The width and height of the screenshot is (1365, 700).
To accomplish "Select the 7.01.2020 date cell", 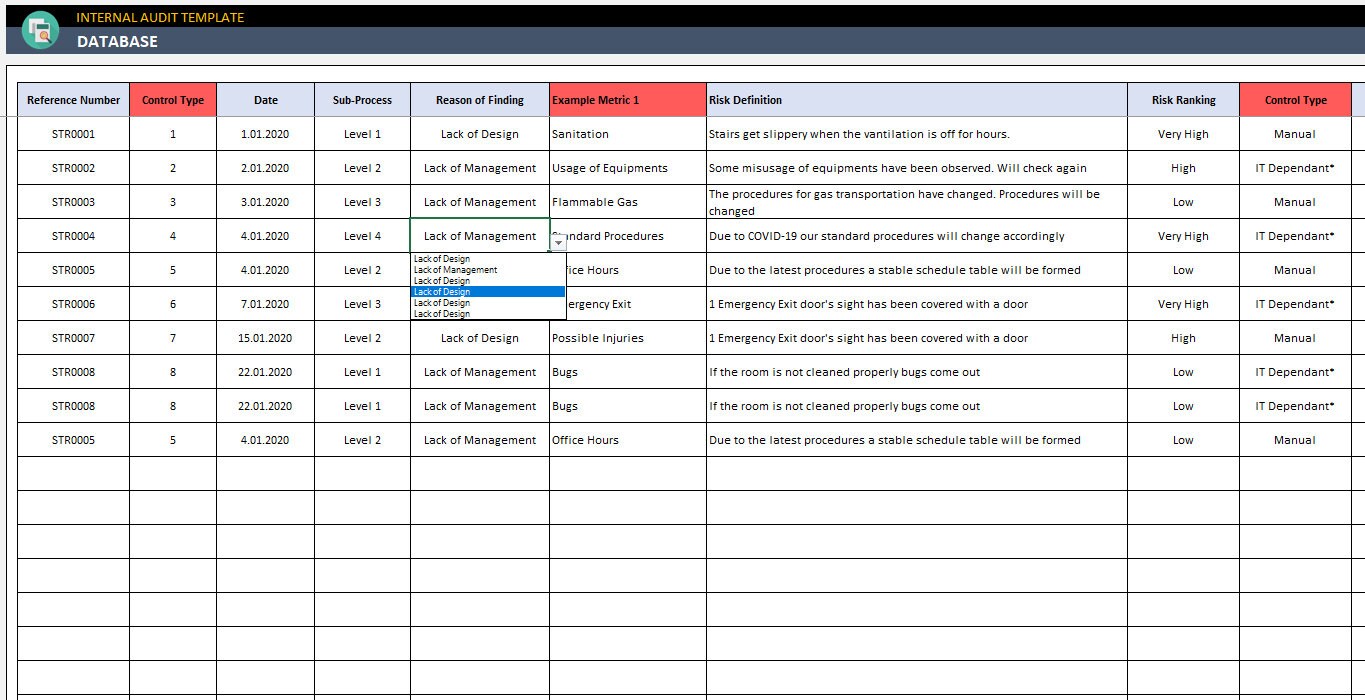I will 265,304.
